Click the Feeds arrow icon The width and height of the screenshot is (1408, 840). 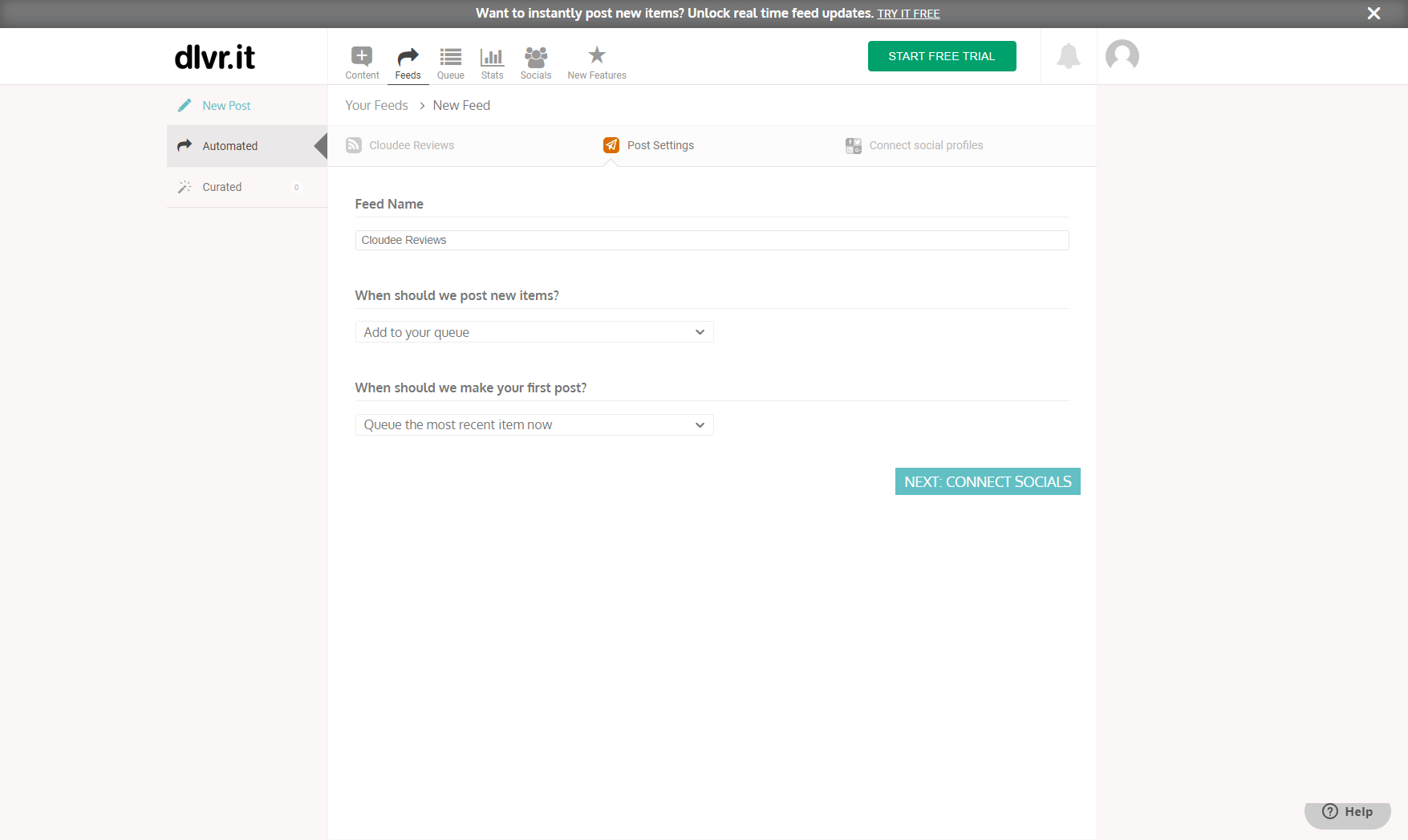pyautogui.click(x=408, y=56)
